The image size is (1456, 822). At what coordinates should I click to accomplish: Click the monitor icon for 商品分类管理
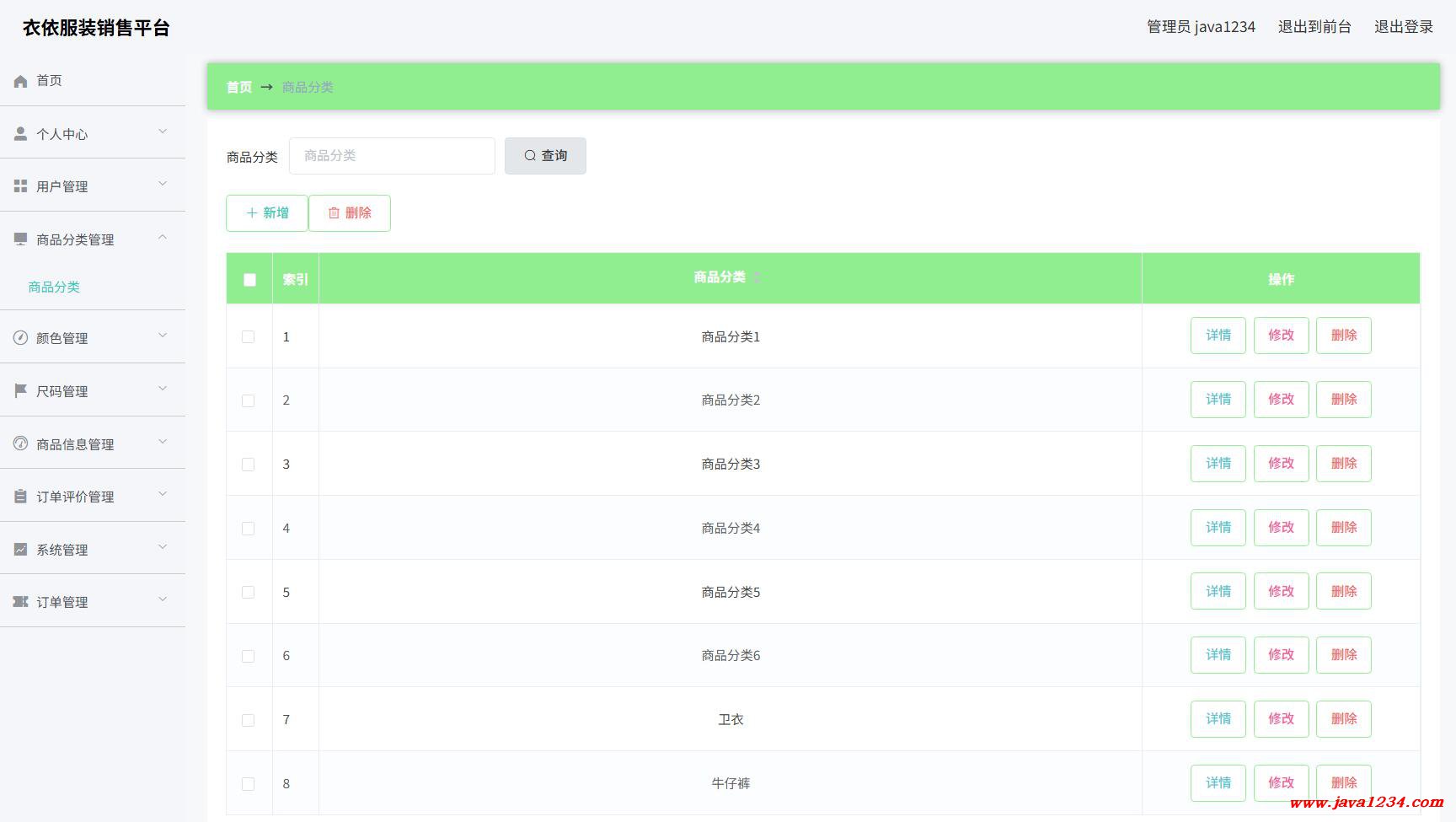point(21,239)
